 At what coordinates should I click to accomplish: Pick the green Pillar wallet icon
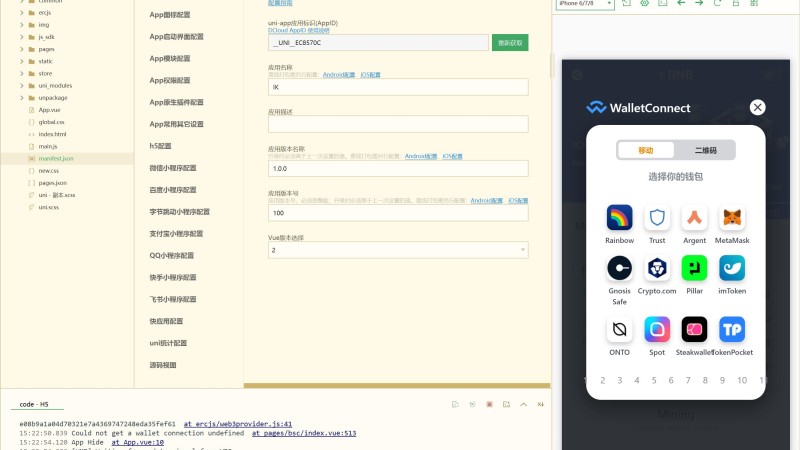[694, 268]
